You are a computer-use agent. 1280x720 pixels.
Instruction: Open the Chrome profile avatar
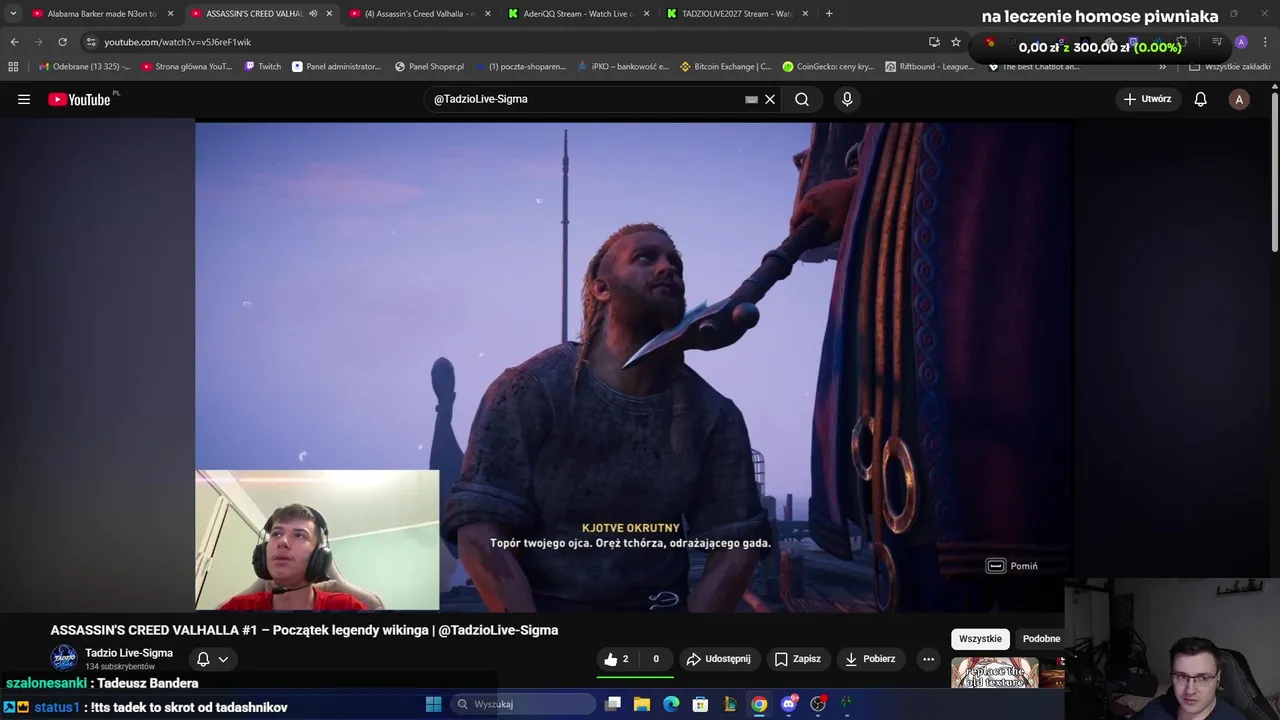tap(1241, 42)
